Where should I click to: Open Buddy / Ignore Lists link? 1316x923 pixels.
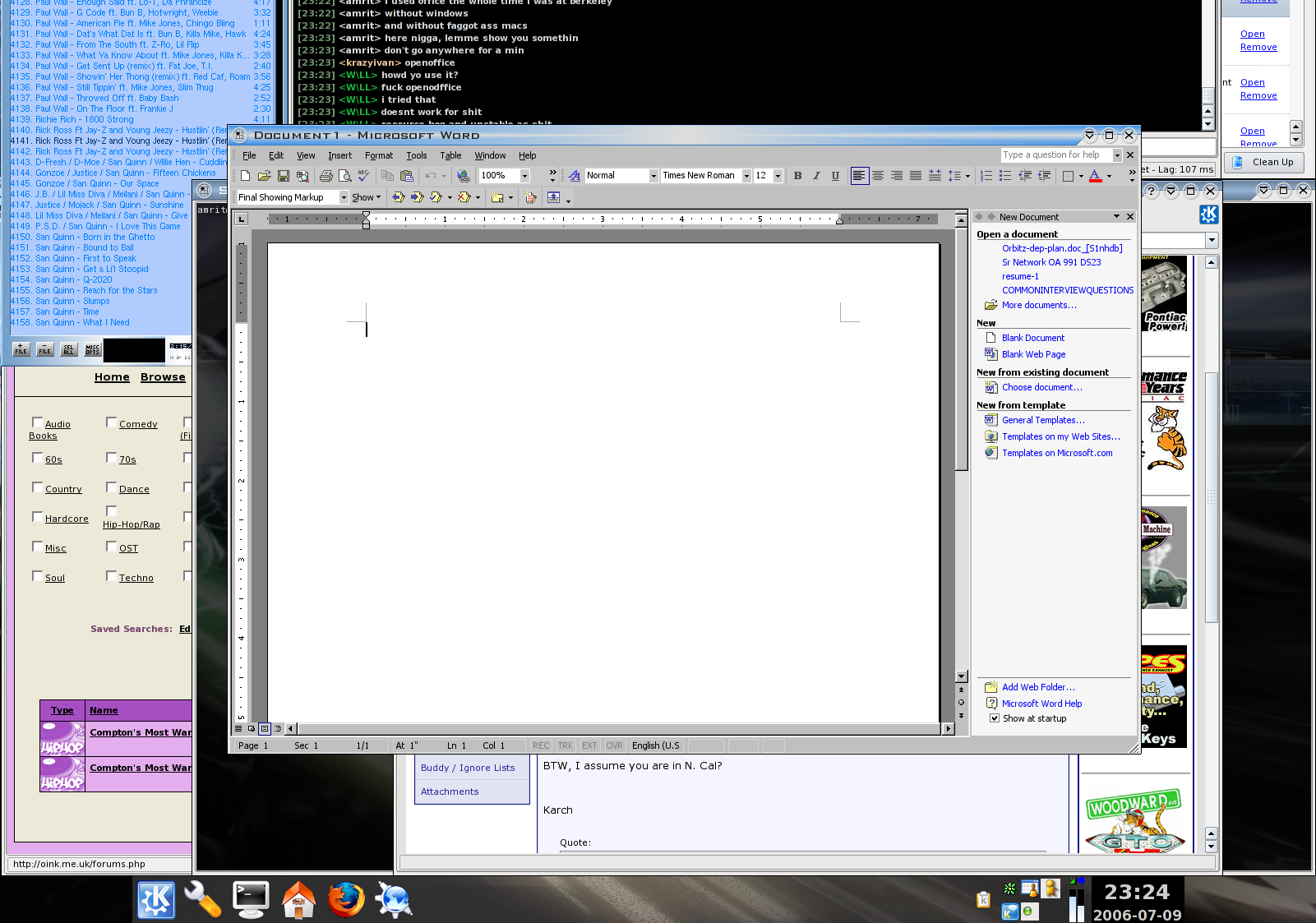click(468, 768)
